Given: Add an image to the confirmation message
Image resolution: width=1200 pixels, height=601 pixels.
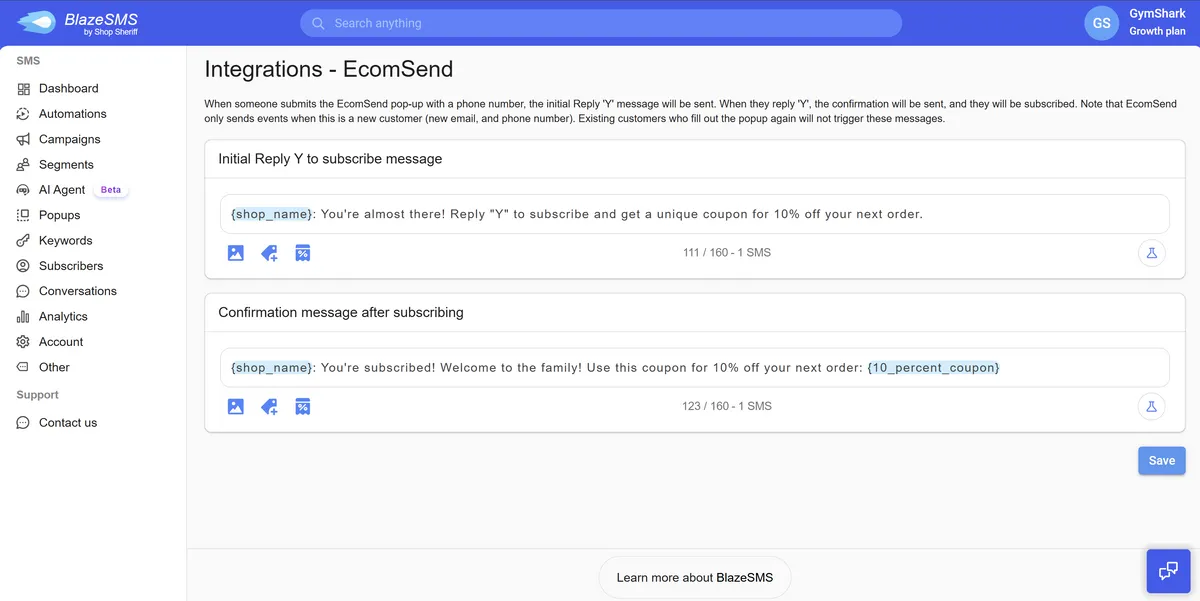Looking at the screenshot, I should [235, 406].
